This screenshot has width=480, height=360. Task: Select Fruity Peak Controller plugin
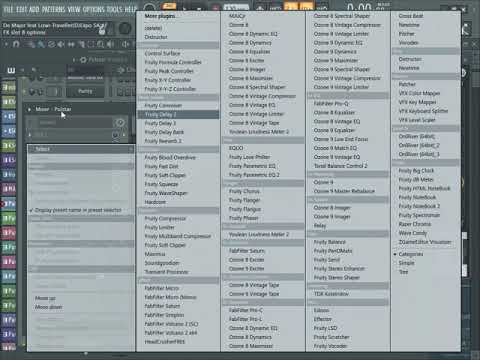pos(169,71)
